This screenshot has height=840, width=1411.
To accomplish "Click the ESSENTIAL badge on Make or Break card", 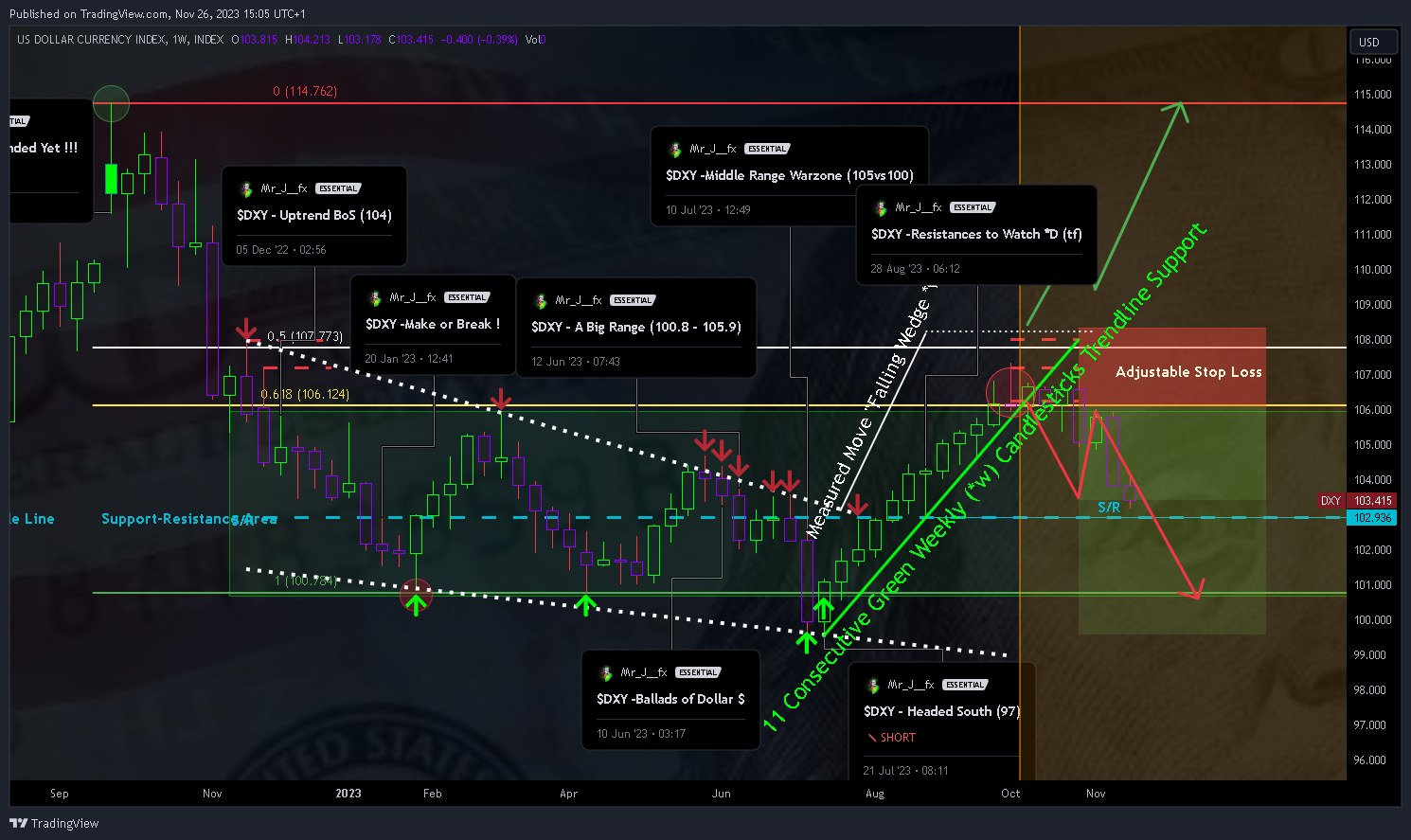I will click(x=467, y=297).
